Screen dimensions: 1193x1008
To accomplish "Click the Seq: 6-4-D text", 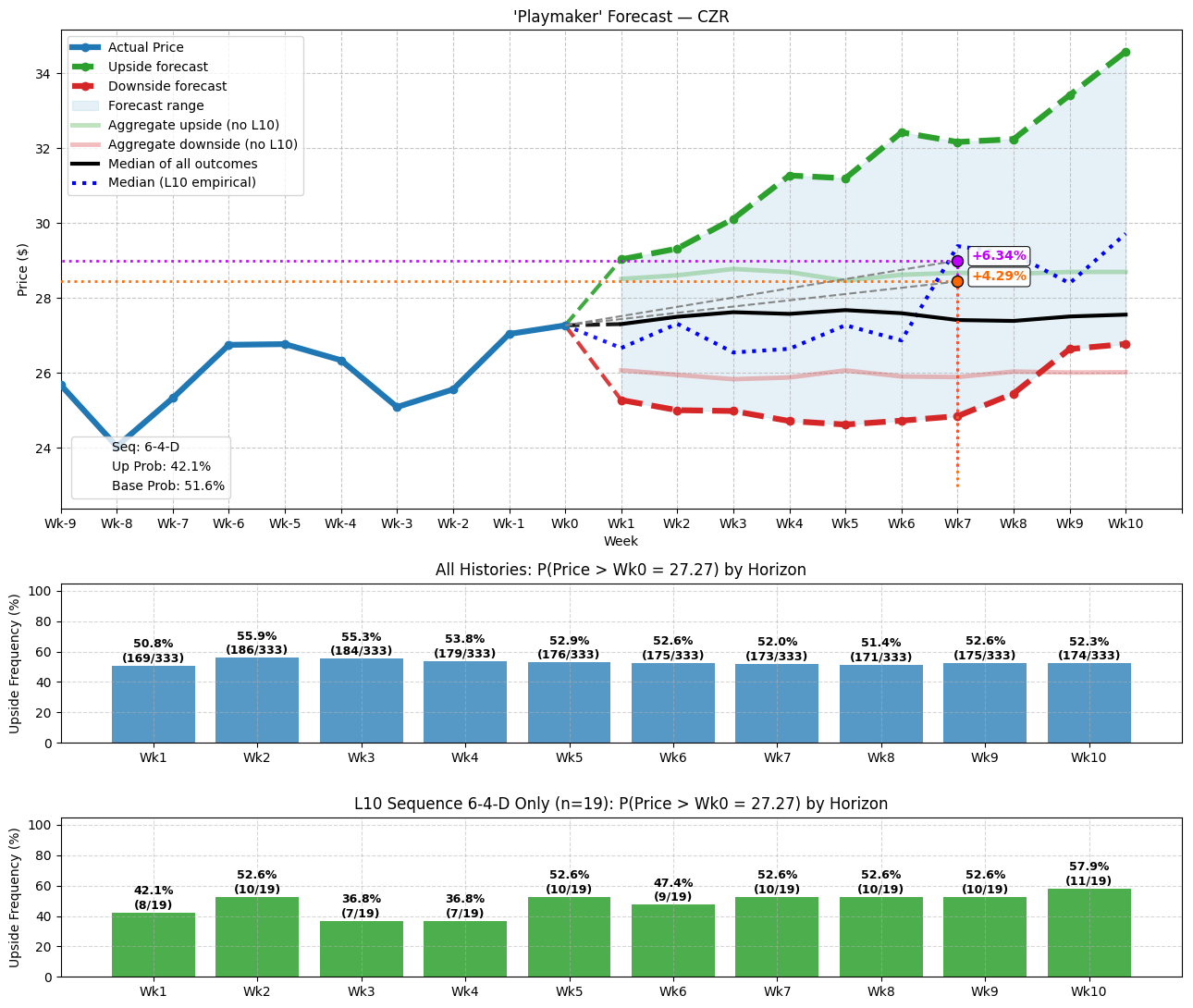I will click(x=145, y=447).
